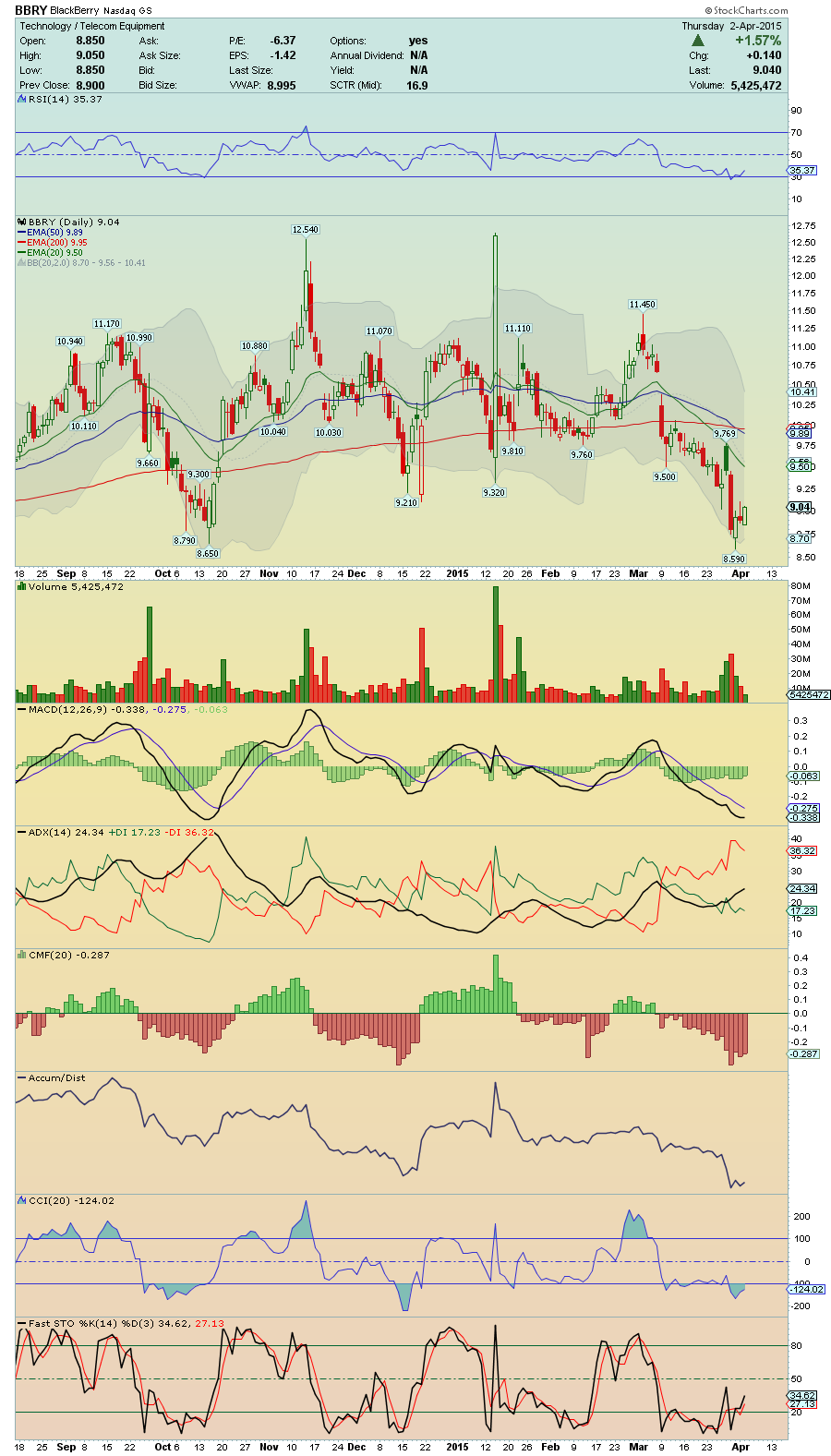The image size is (831, 1456).
Task: Click the green EMA(20) legend line marker
Action: tap(22, 253)
